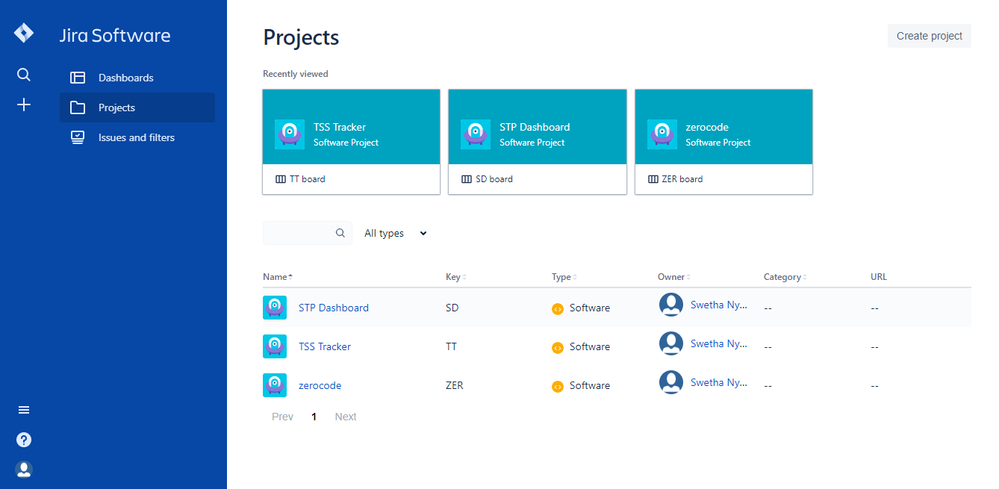Open the help question mark icon
Screen dimensions: 999x489
point(24,440)
